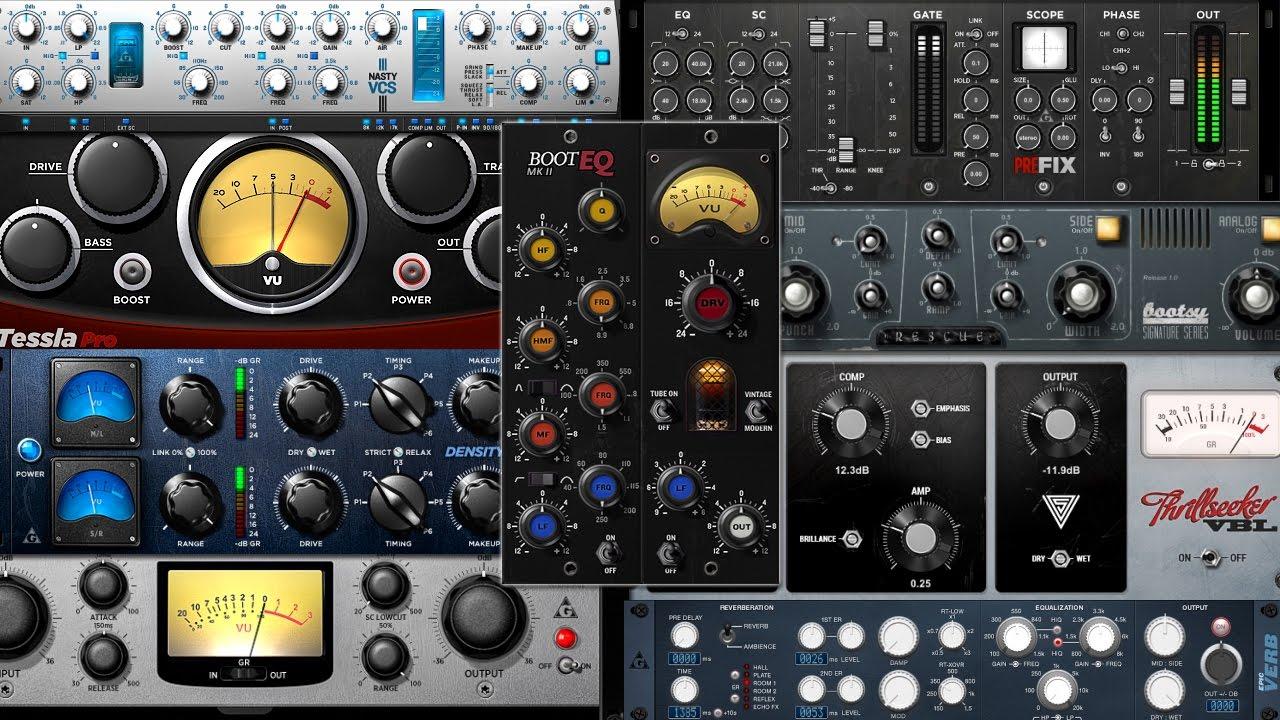Click the power button under the SCOPE section
1280x720 pixels.
point(1044,186)
